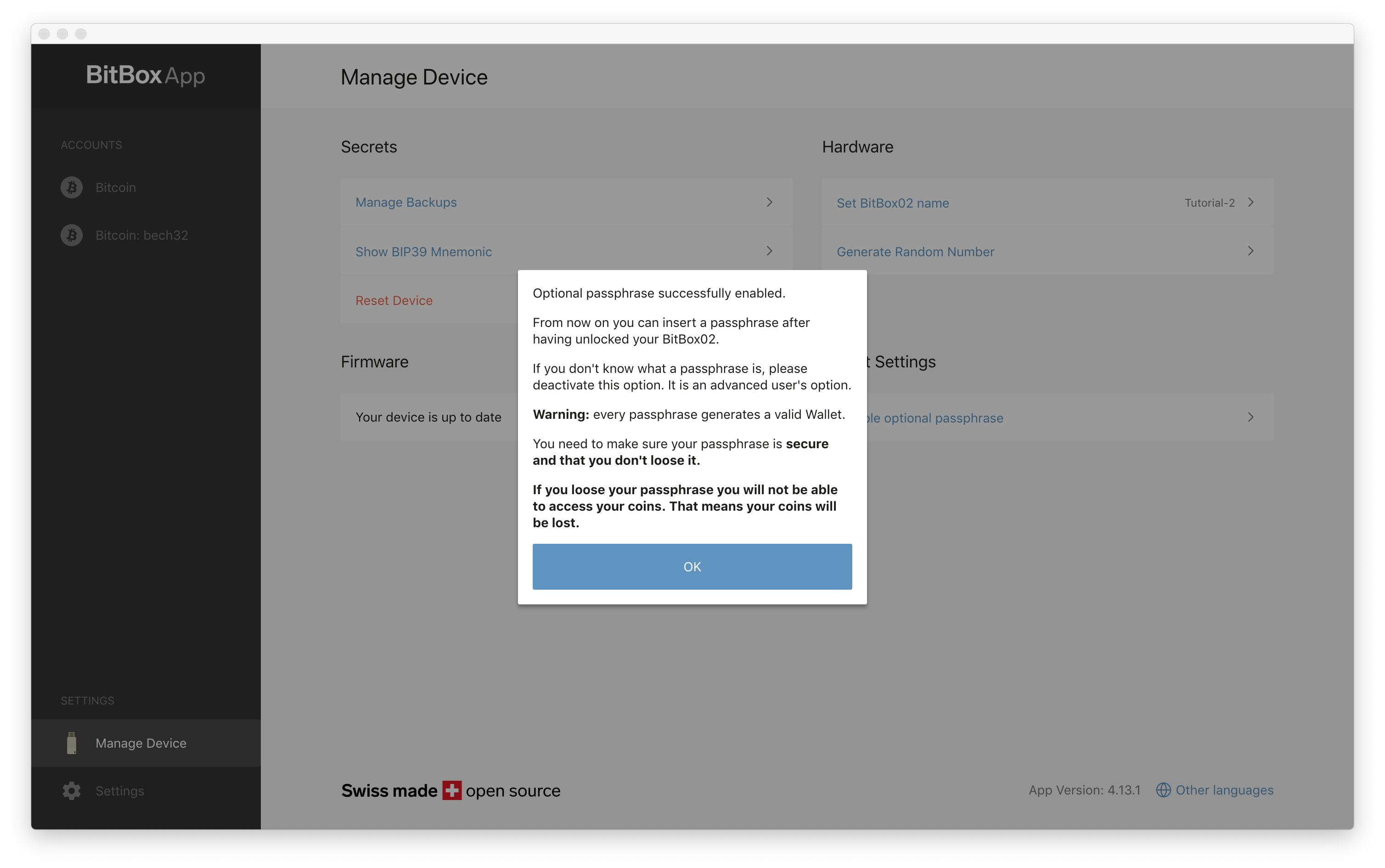
Task: Expand the Manage Backups chevron
Action: 769,202
